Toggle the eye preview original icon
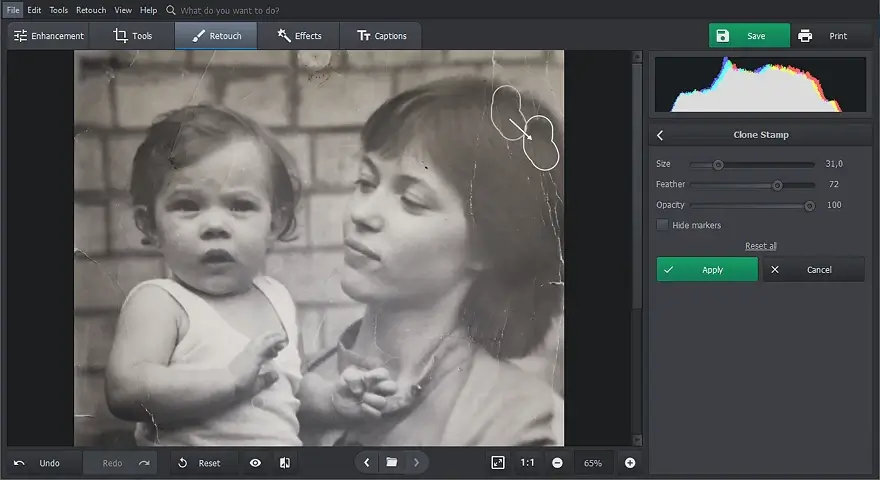This screenshot has width=880, height=480. (x=255, y=463)
